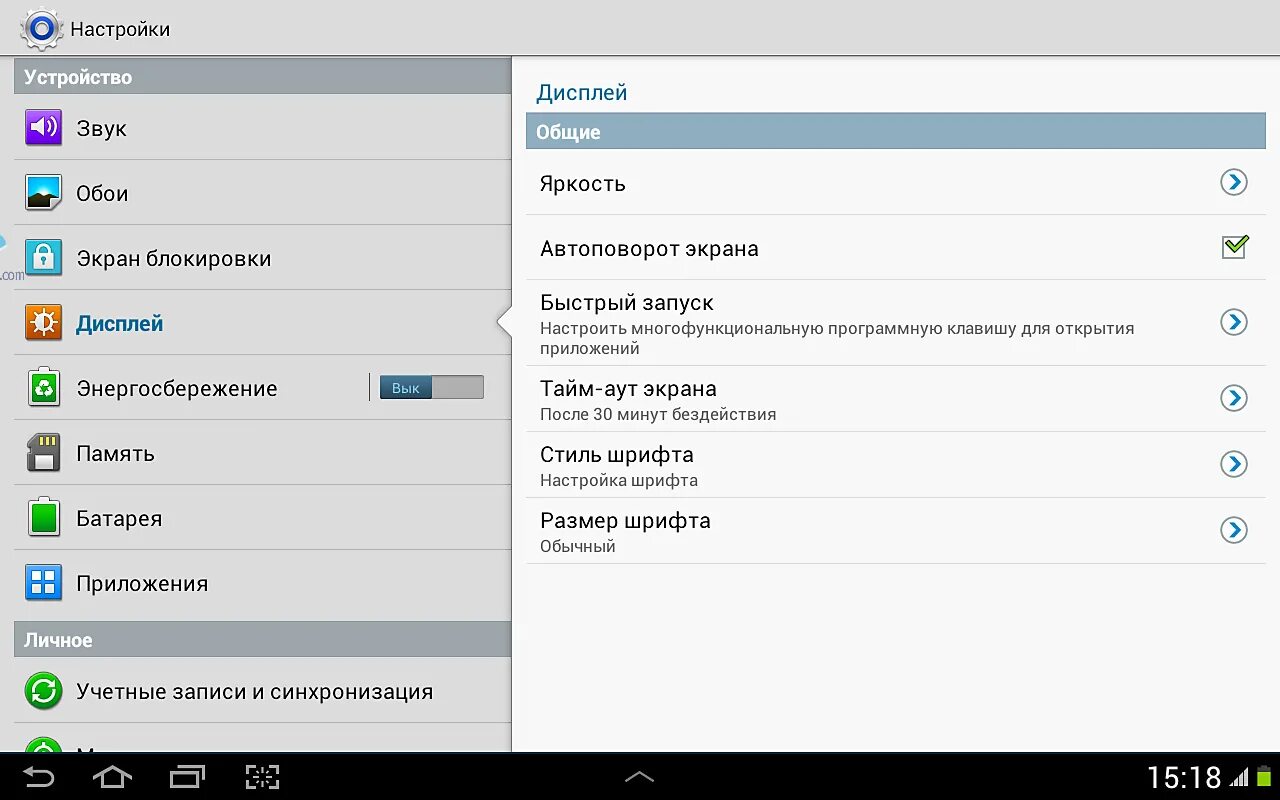1280x800 pixels.
Task: Open the Applications (Приложения) grid icon
Action: tap(44, 583)
